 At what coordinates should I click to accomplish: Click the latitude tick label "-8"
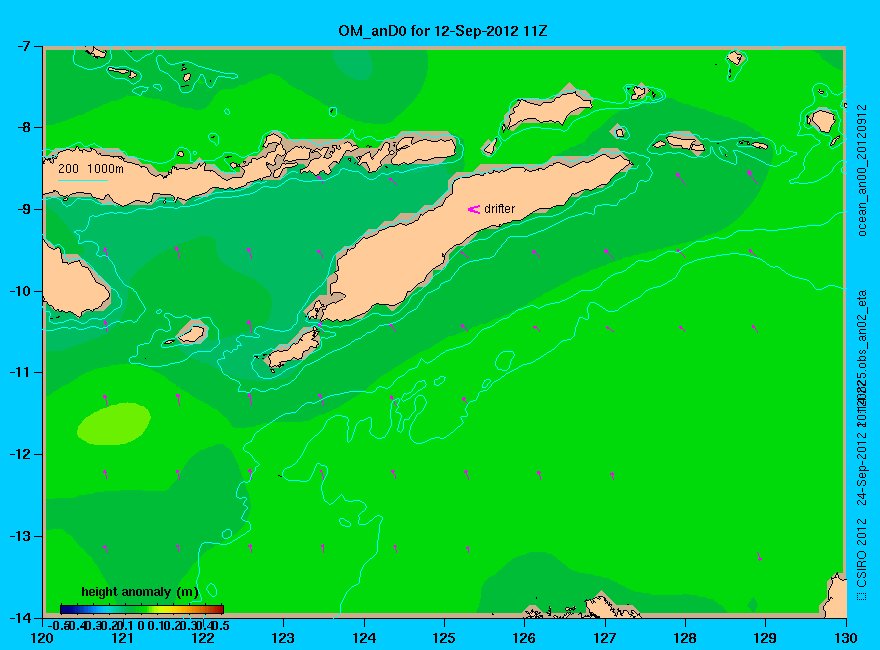(x=22, y=127)
